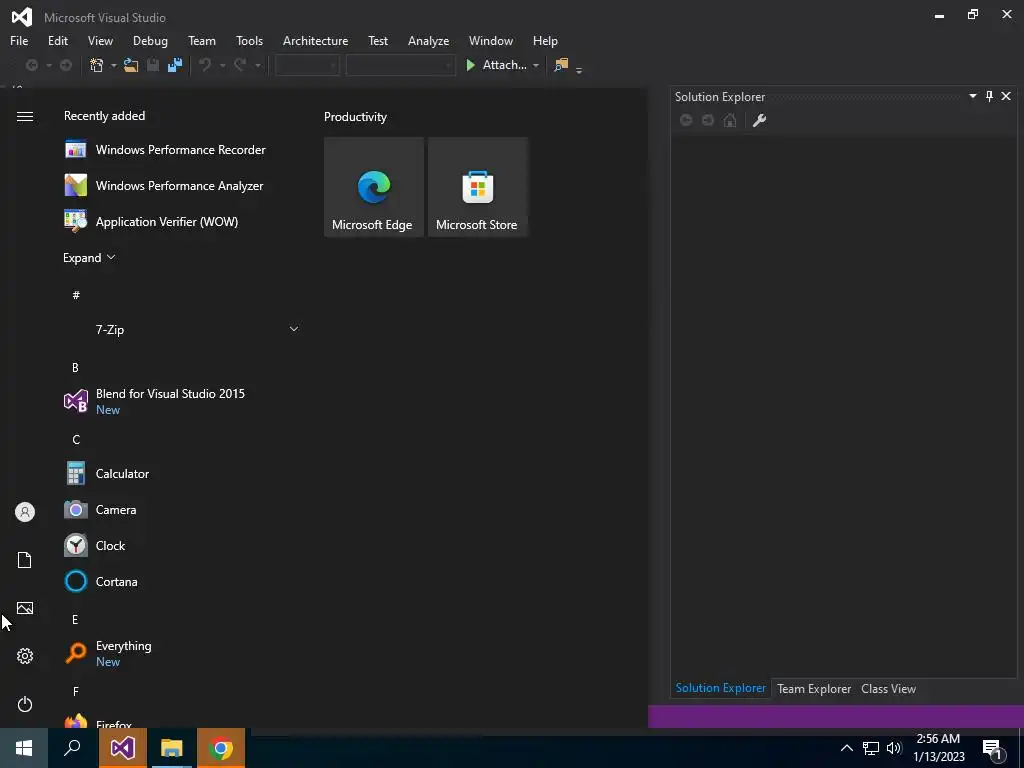Click the Visual Studio taskbar icon
1024x768 pixels.
123,748
